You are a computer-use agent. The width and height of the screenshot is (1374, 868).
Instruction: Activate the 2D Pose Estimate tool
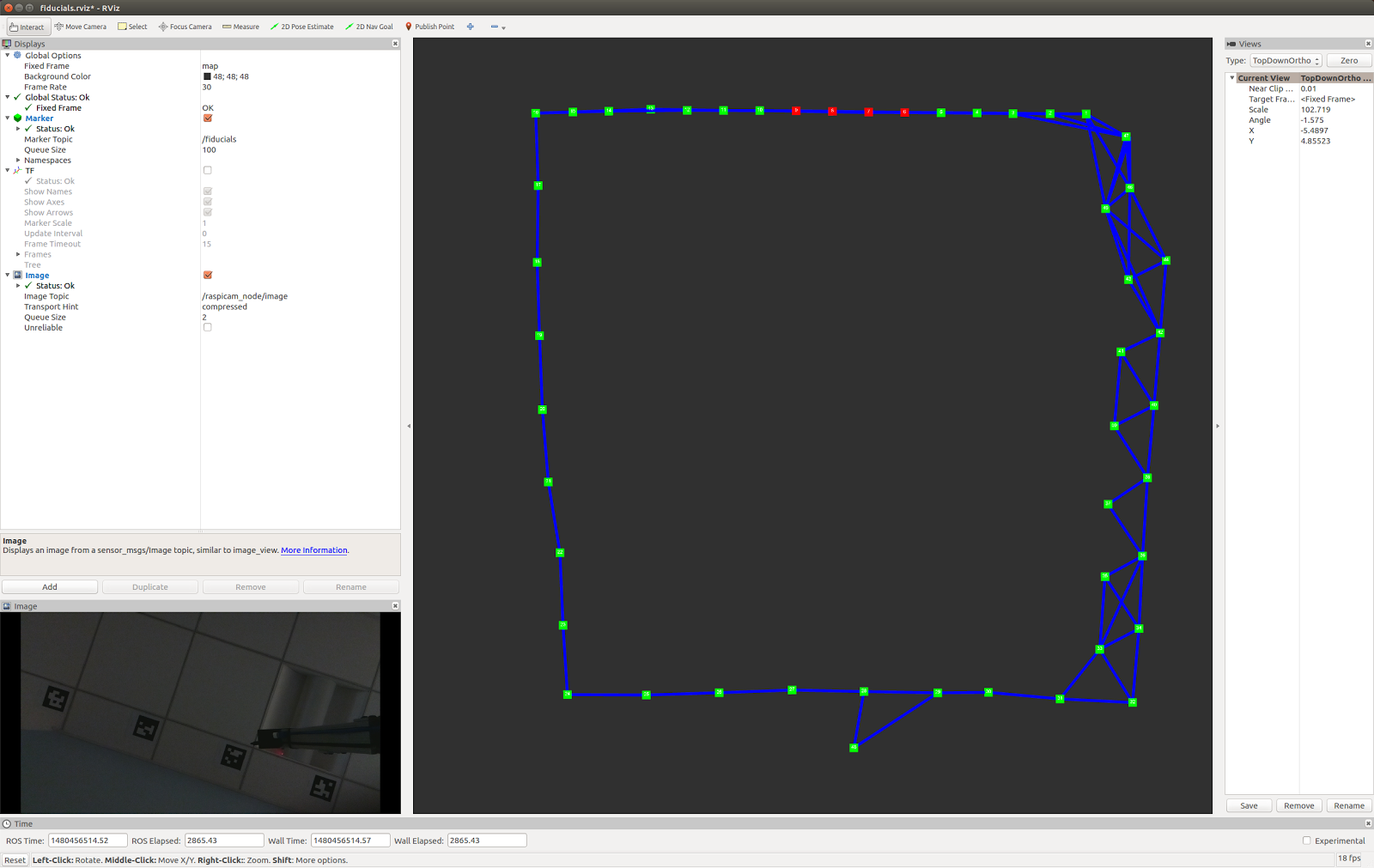pos(301,27)
